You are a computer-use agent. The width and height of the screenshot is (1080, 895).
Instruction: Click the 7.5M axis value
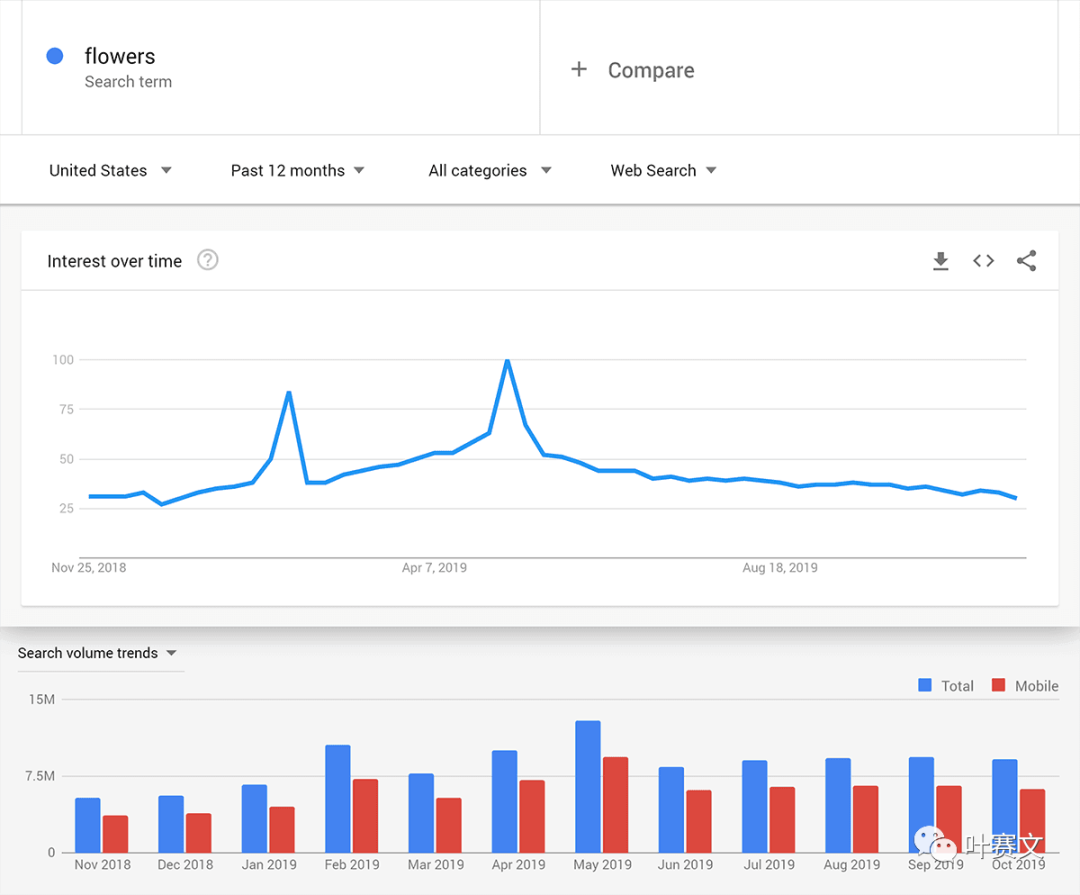pyautogui.click(x=40, y=776)
